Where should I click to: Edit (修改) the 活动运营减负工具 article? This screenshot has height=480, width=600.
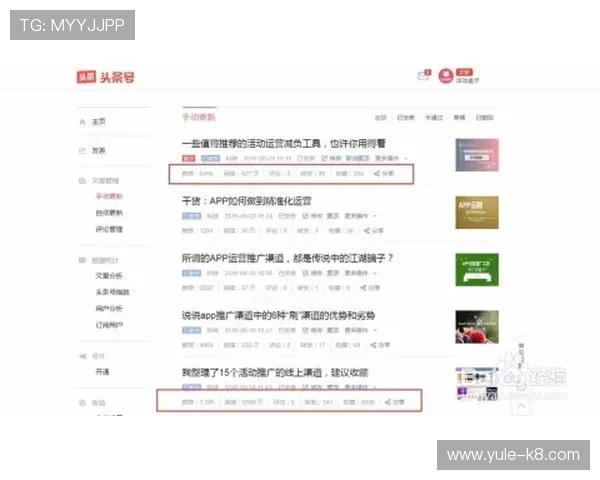point(331,158)
